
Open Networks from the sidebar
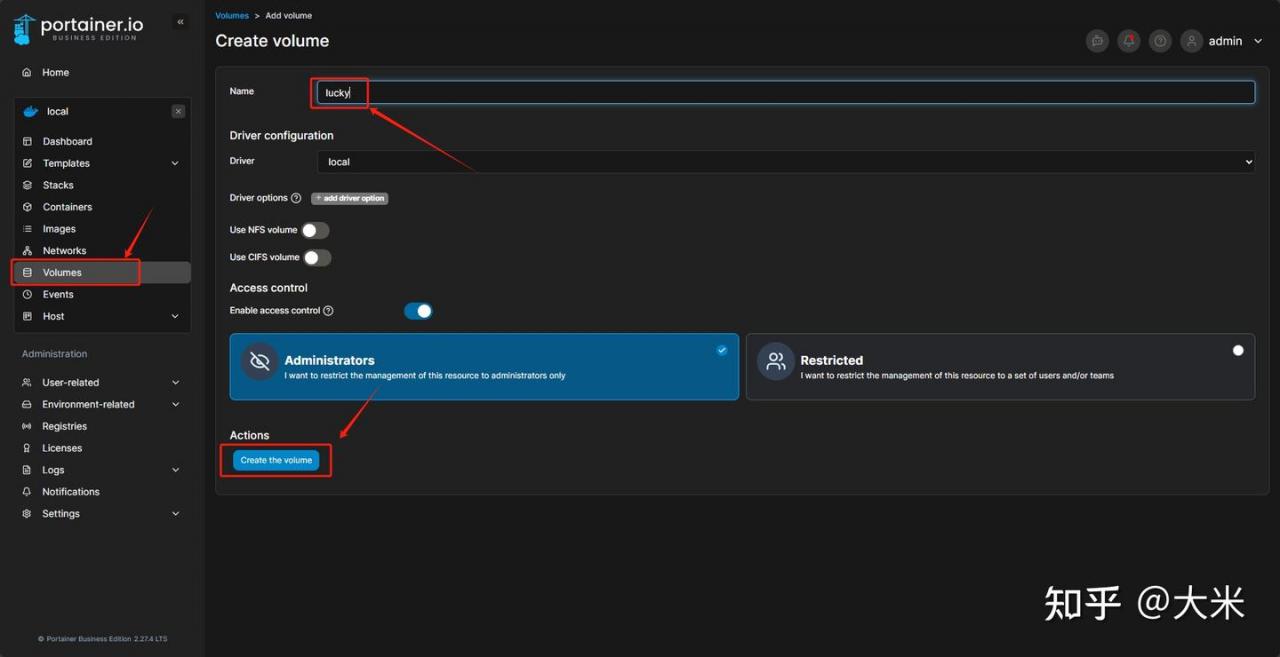[x=64, y=251]
